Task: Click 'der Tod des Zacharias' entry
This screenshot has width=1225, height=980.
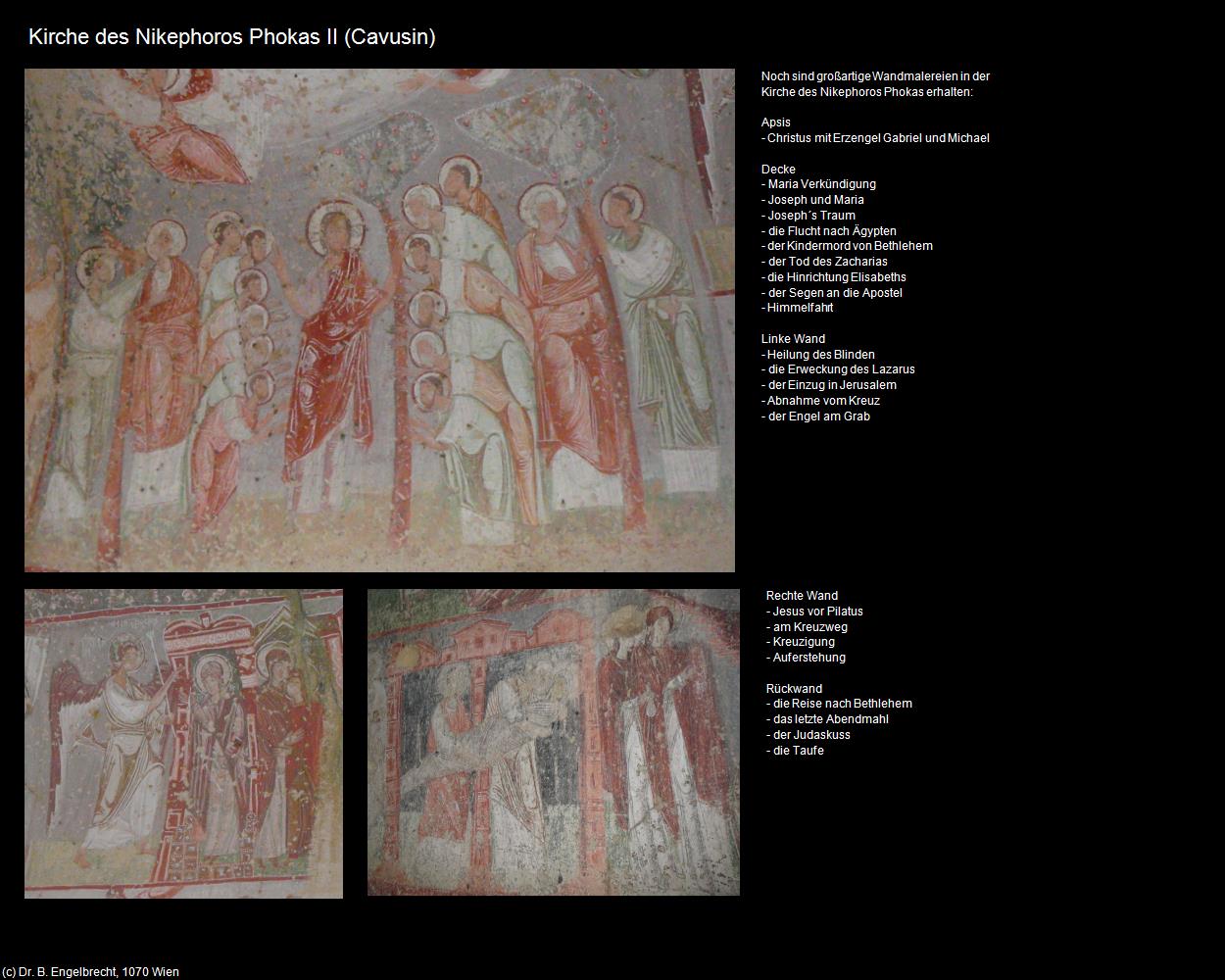Action: 824,262
